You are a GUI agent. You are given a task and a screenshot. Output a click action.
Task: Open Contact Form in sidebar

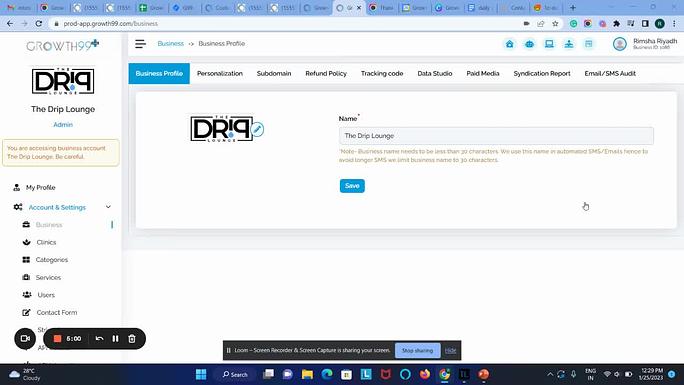(x=57, y=312)
